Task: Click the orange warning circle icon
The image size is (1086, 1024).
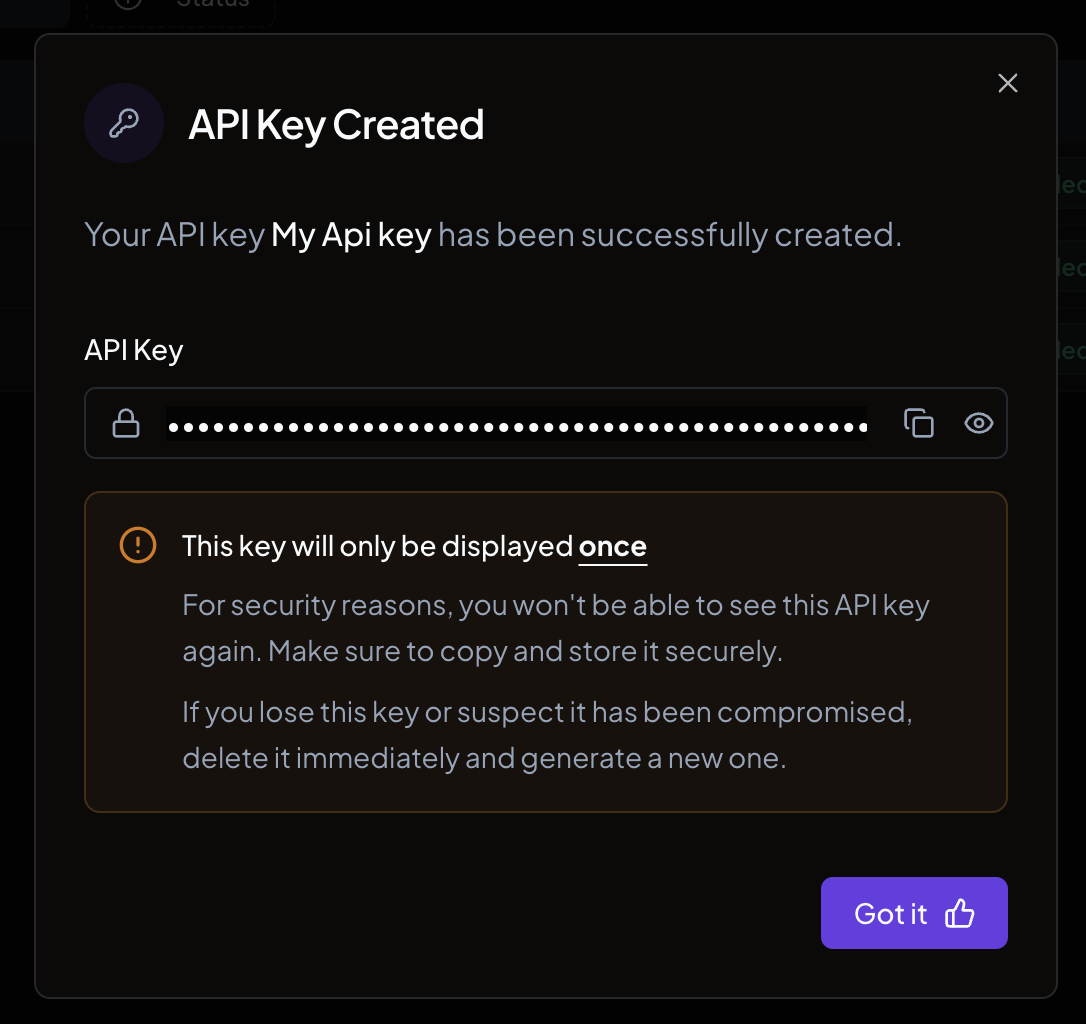Action: tap(137, 545)
